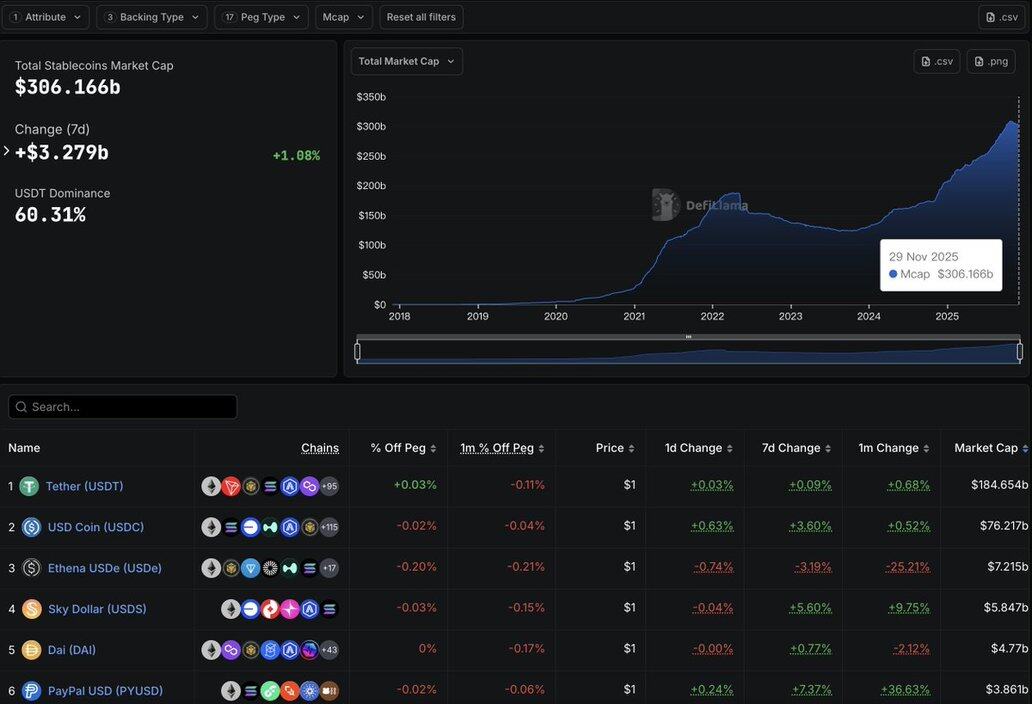This screenshot has height=704, width=1032.
Task: Click the Sky Dollar (USDS) coin icon
Action: pyautogui.click(x=31, y=609)
